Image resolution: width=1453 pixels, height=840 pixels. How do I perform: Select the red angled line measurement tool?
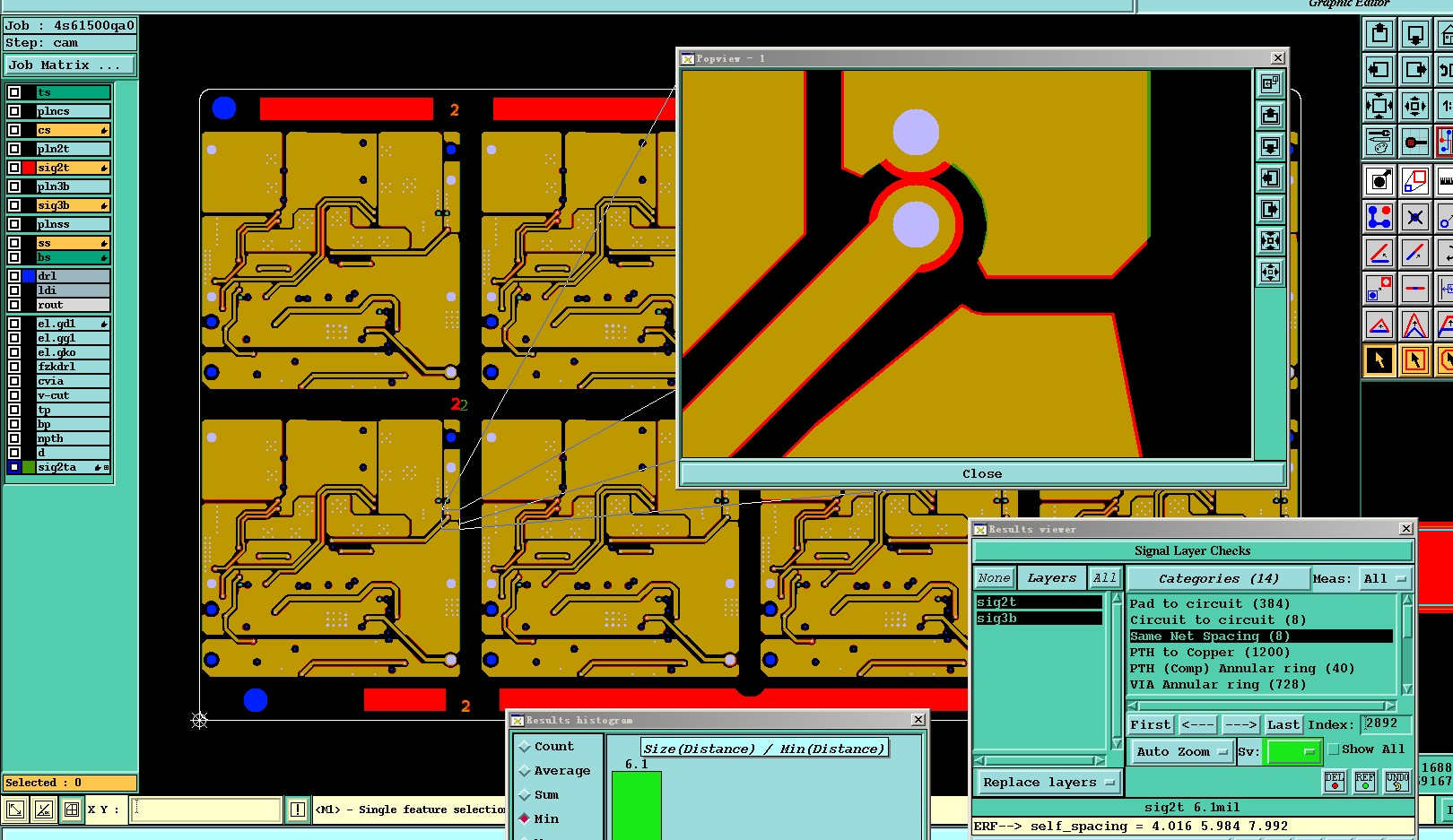point(1379,253)
